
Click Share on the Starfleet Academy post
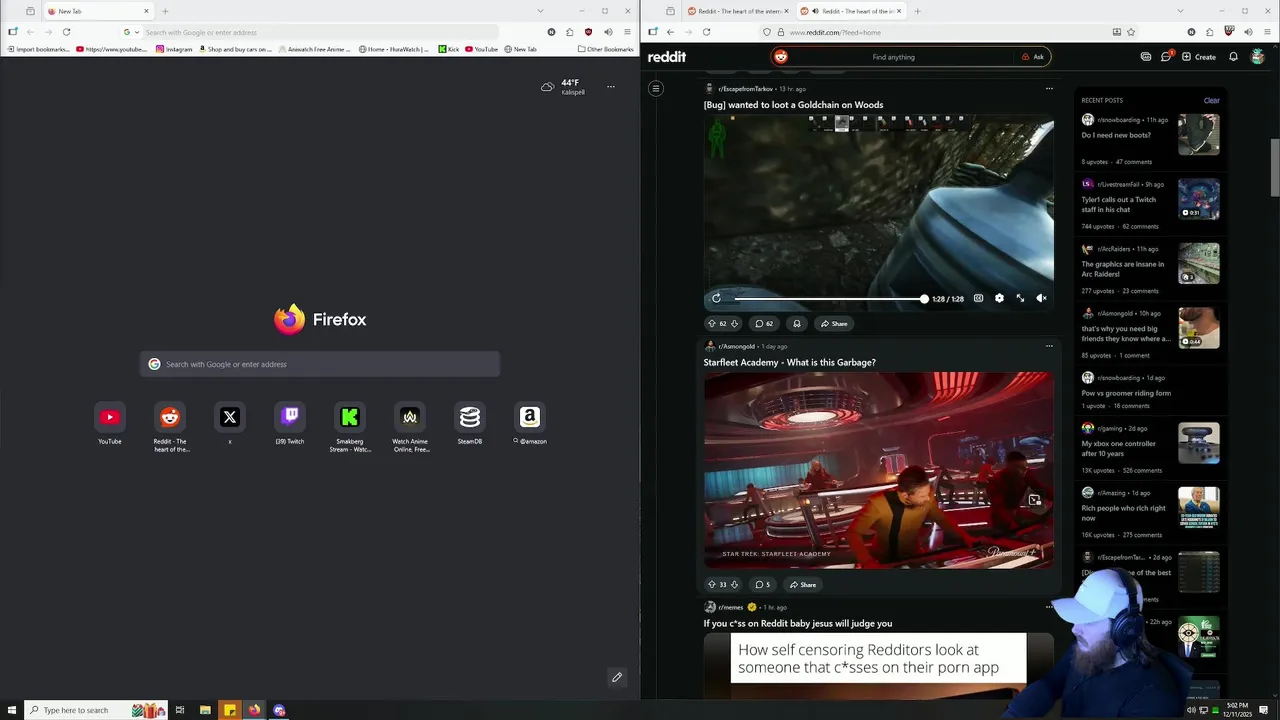pos(802,584)
